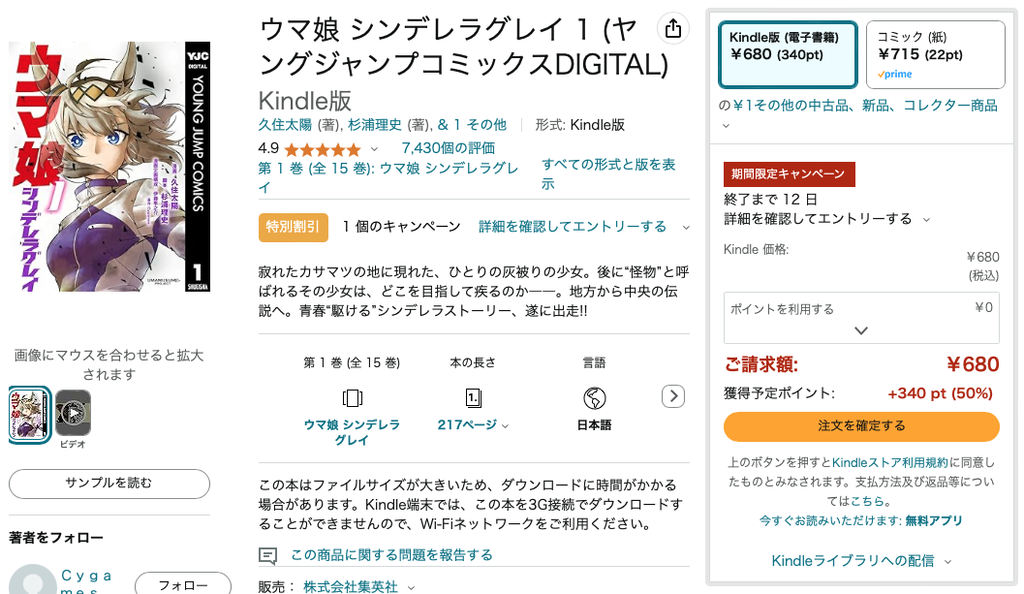Follow the author with フォロー button
Viewport: 1024px width, 594px height.
tap(183, 584)
